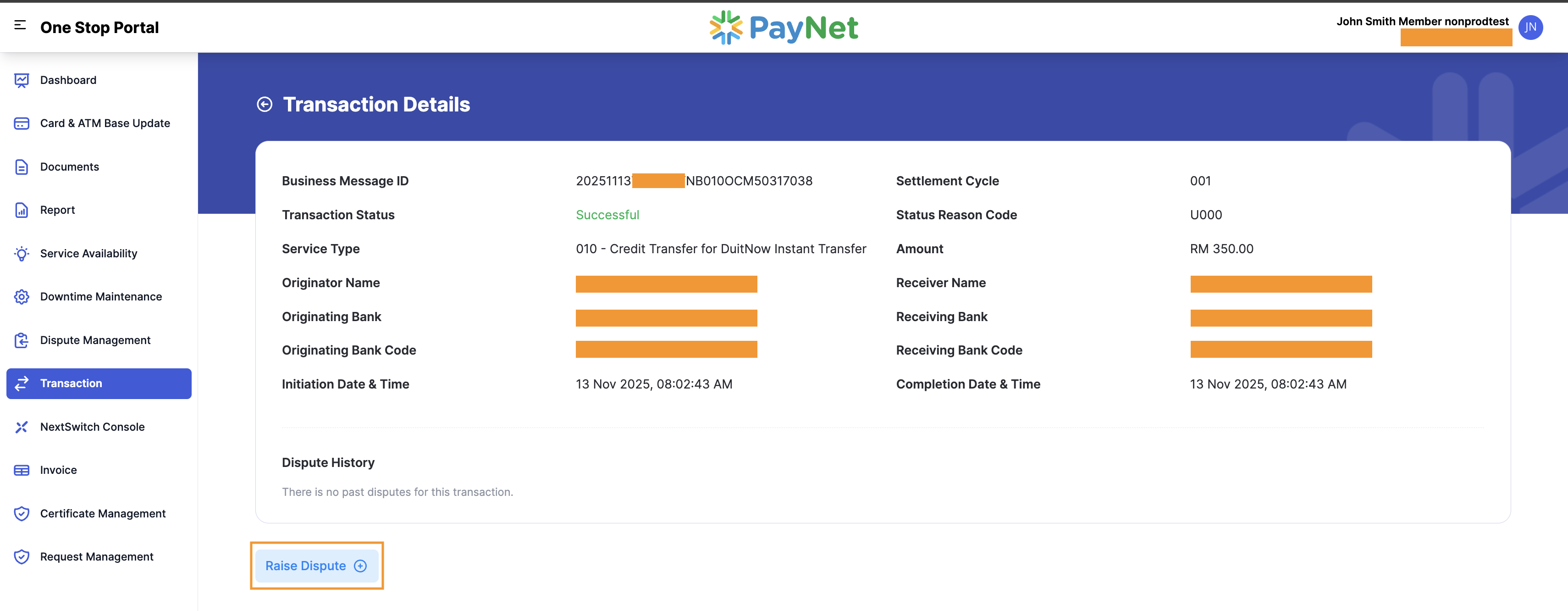Click the Status Reason Code label

coord(956,215)
